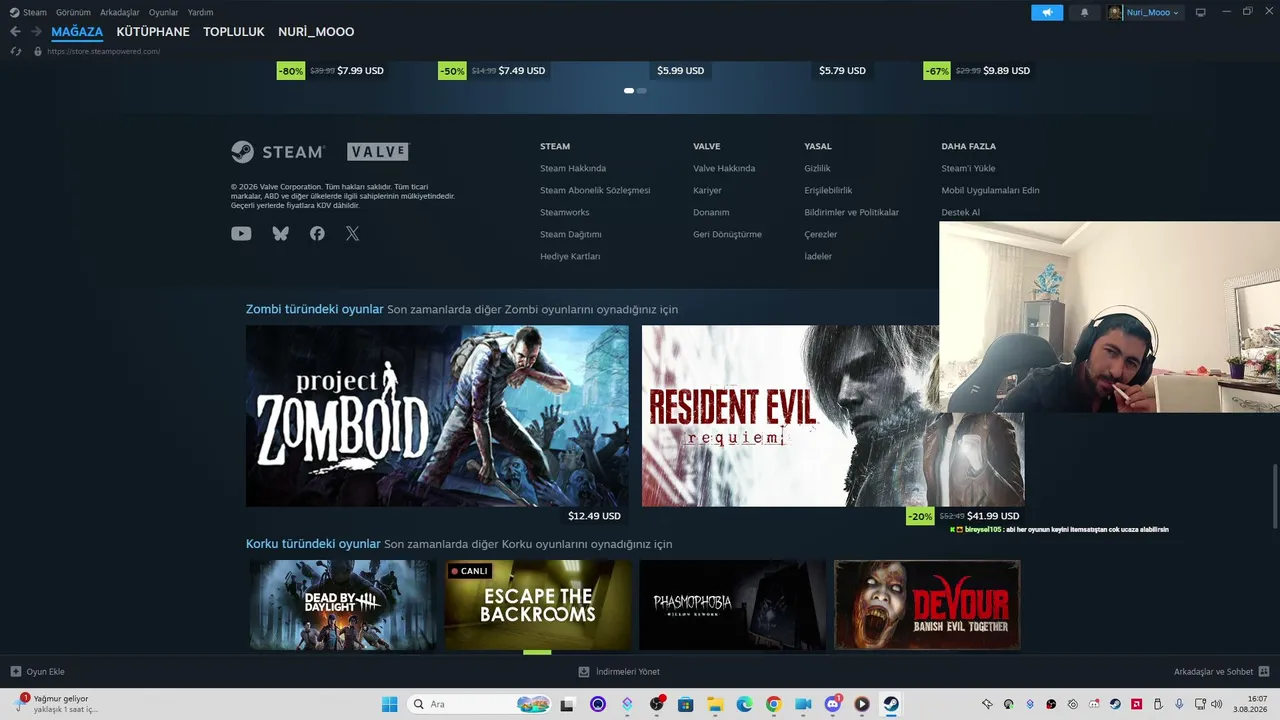Open File Explorer from the taskbar
Image resolution: width=1280 pixels, height=720 pixels.
(x=715, y=704)
